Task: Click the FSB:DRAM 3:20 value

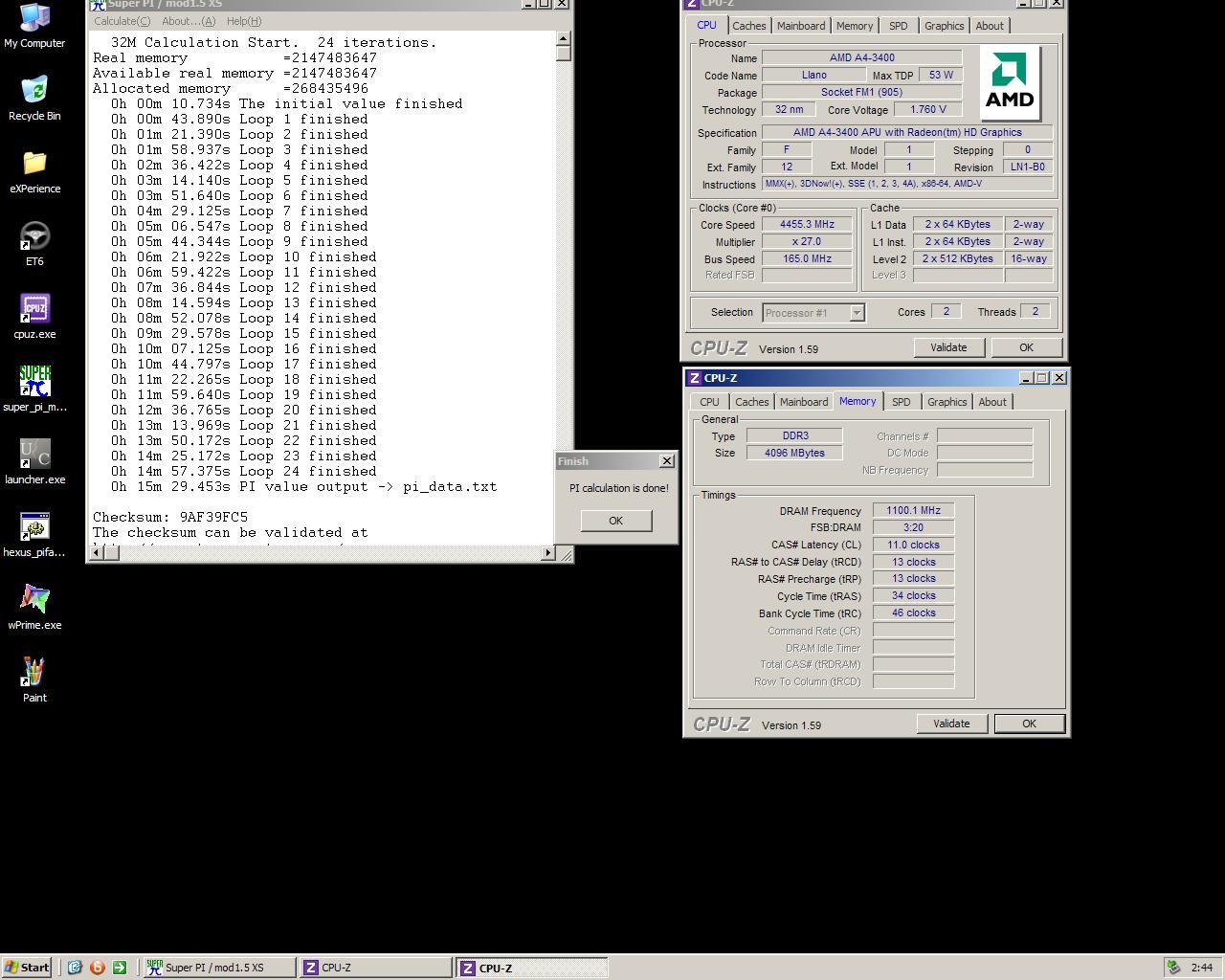Action: [x=913, y=527]
